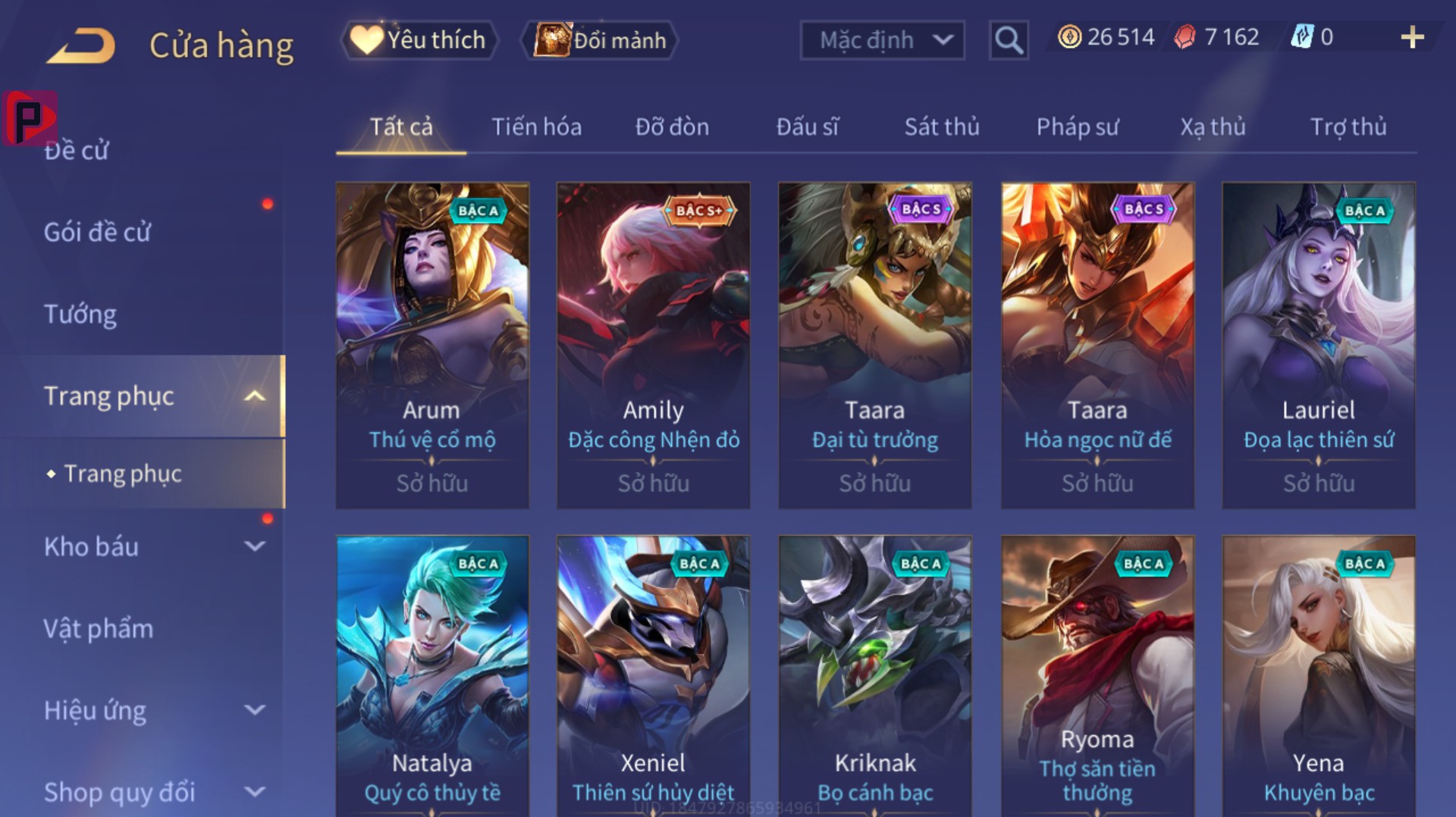Select Amily Đặc công Nhện đỏ skin card
This screenshot has width=1456, height=817.
pos(653,346)
